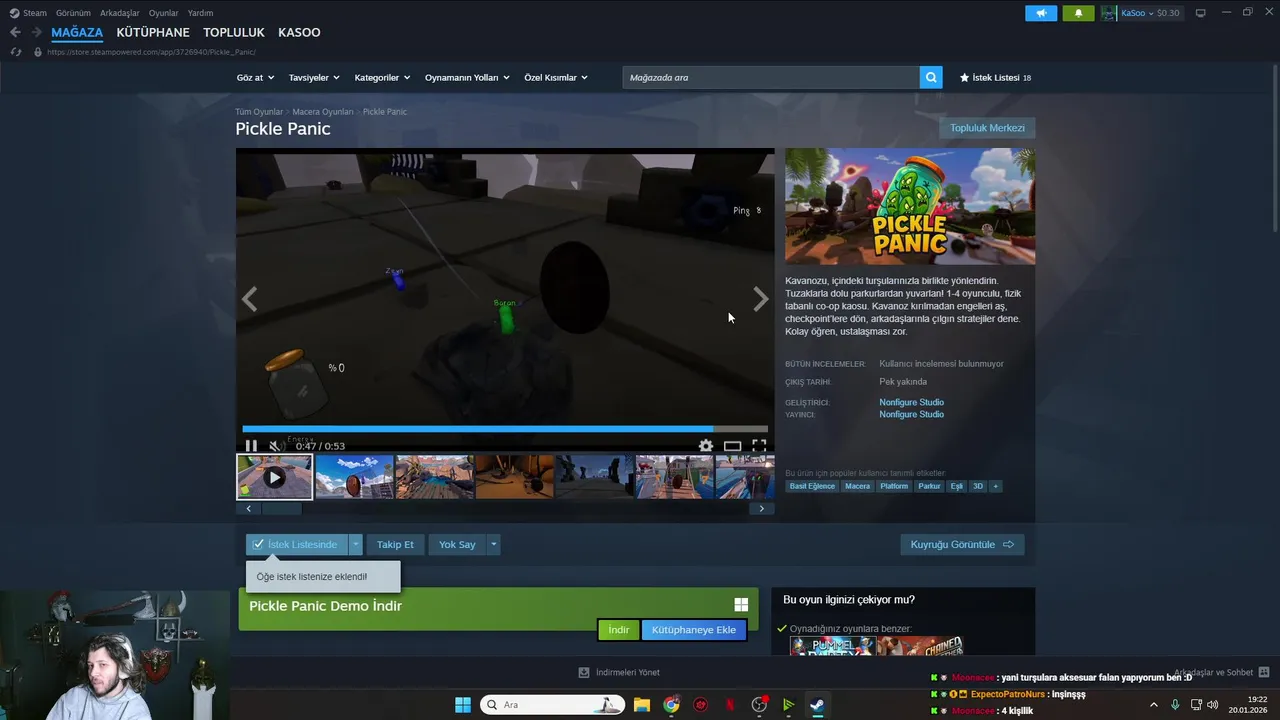Expand the Özel Kısımlar menu
This screenshot has width=1280, height=720.
[x=556, y=77]
